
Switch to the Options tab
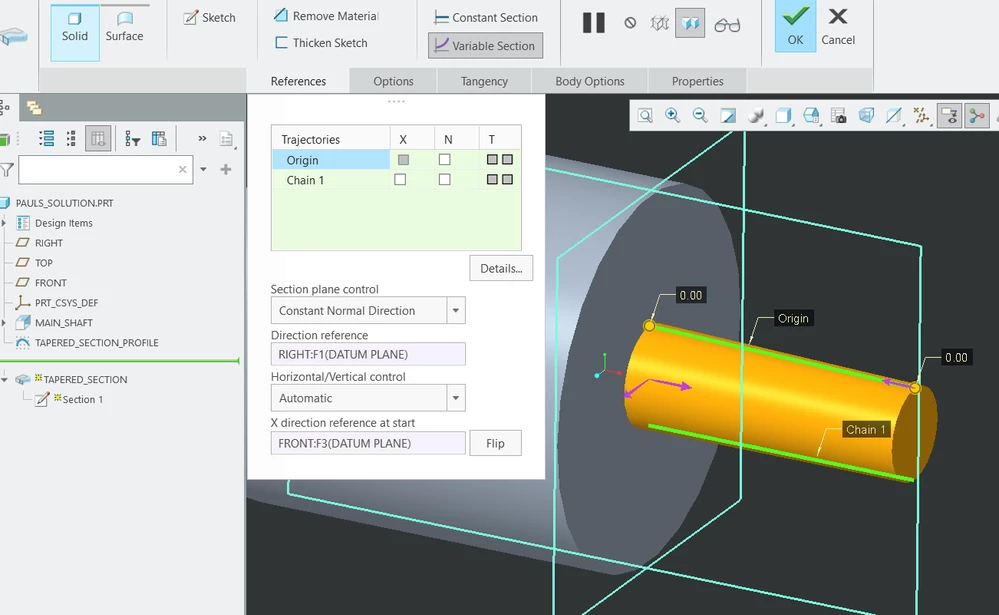(393, 82)
